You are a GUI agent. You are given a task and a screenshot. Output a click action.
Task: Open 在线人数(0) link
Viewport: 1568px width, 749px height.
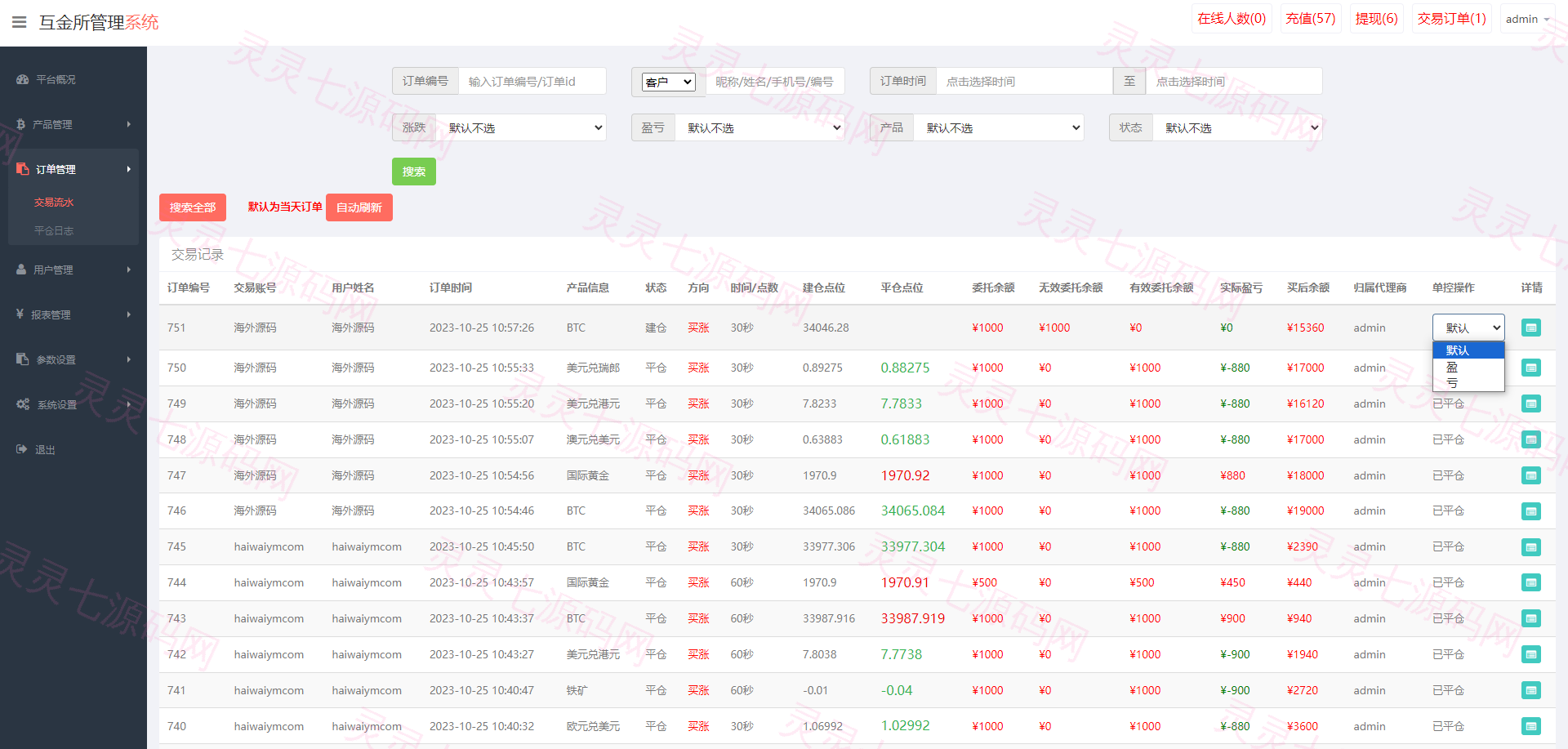pos(1232,19)
